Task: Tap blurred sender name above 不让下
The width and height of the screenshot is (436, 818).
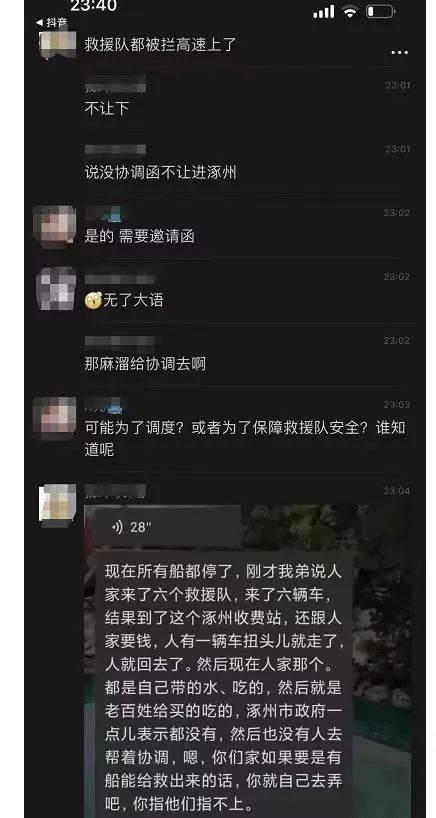Action: (115, 84)
